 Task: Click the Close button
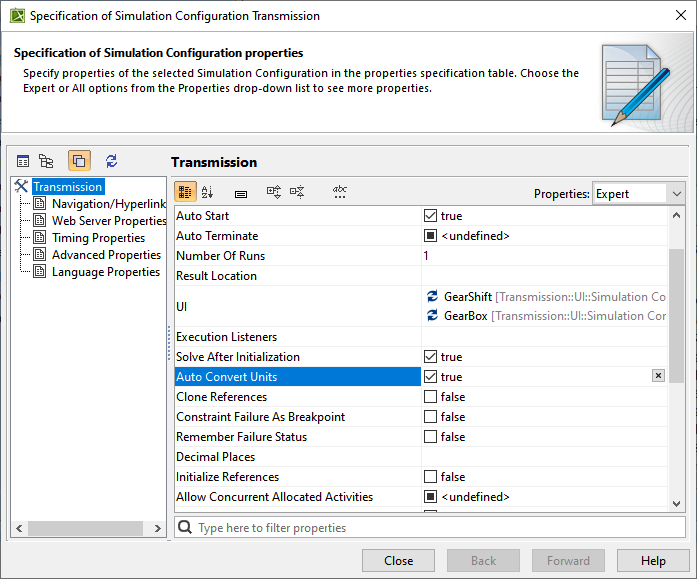(x=398, y=561)
